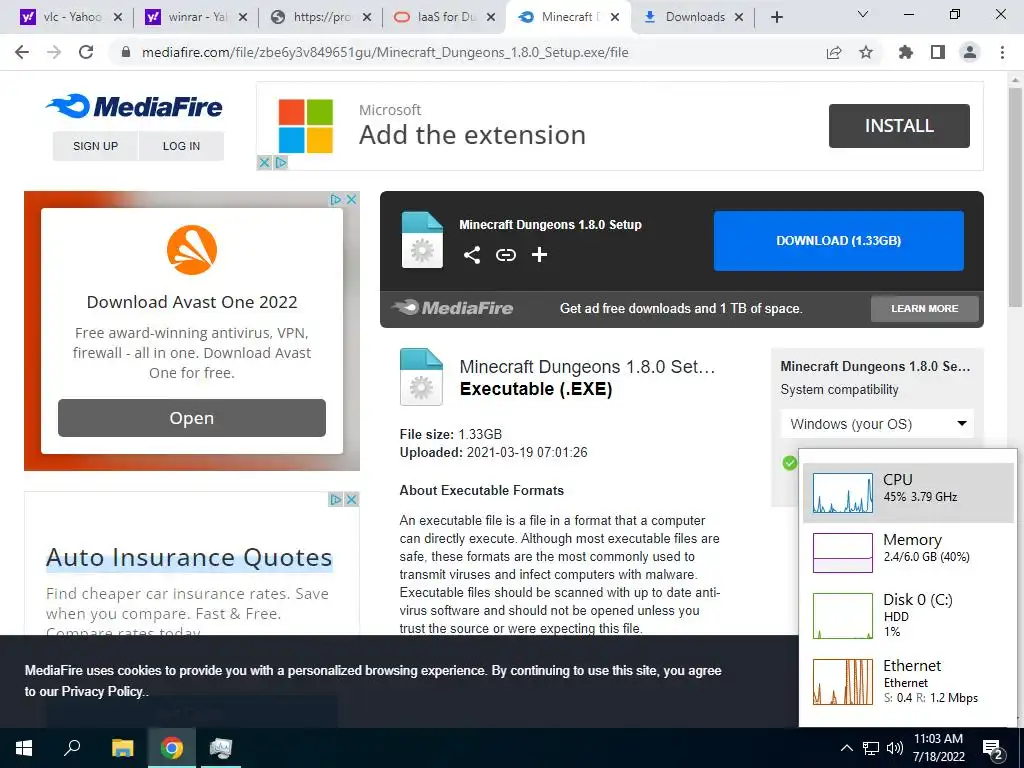The image size is (1024, 768).
Task: Click the DOWNLOAD (1.33GB) button
Action: (x=839, y=240)
